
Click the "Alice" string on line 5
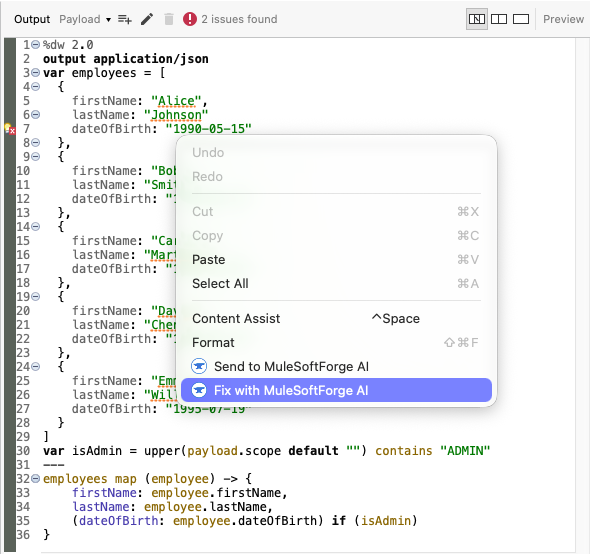[x=176, y=101]
